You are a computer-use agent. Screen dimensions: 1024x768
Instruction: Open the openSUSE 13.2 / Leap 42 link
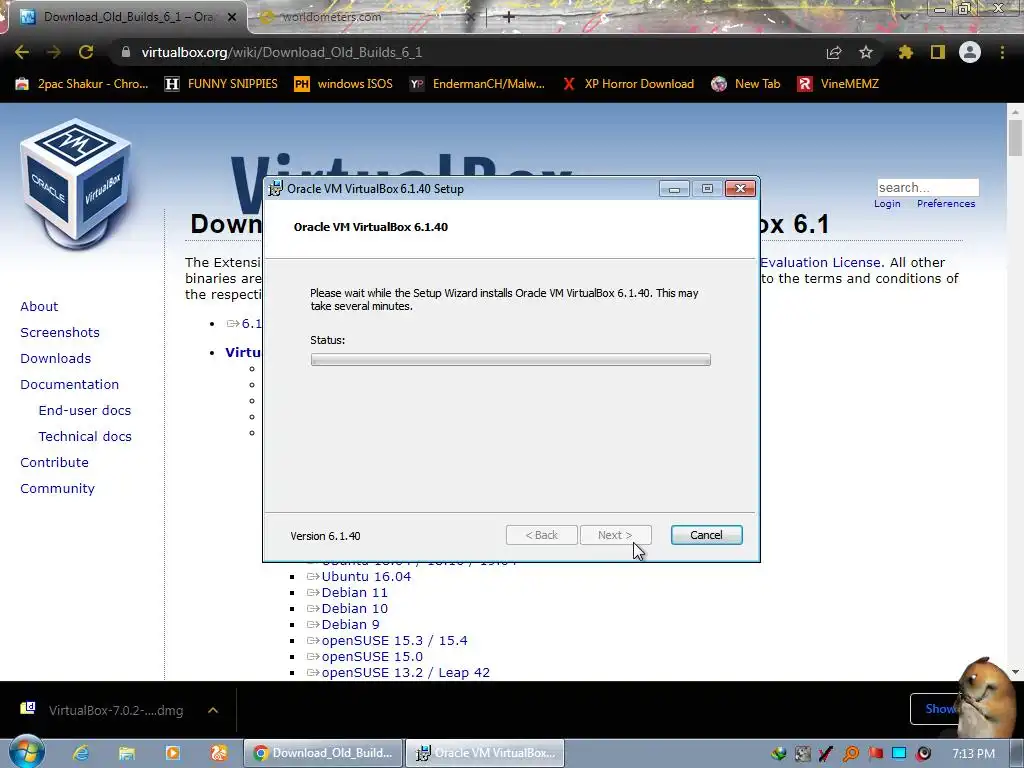click(x=406, y=673)
